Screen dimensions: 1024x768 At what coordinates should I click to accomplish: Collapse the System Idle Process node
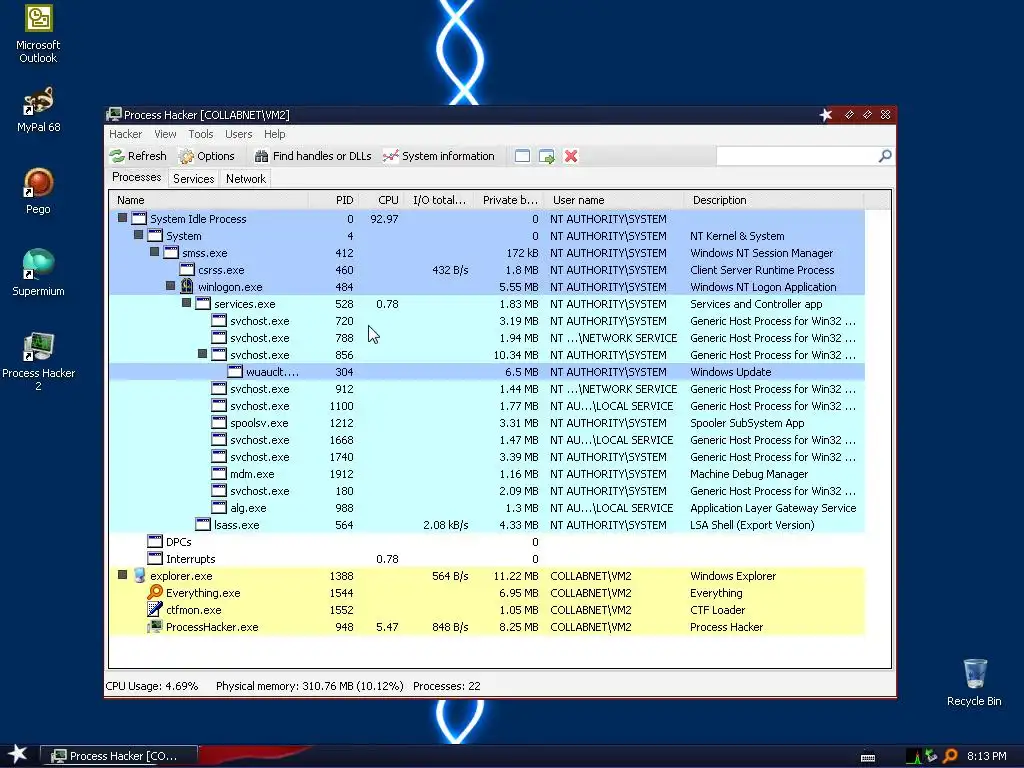[x=122, y=218]
